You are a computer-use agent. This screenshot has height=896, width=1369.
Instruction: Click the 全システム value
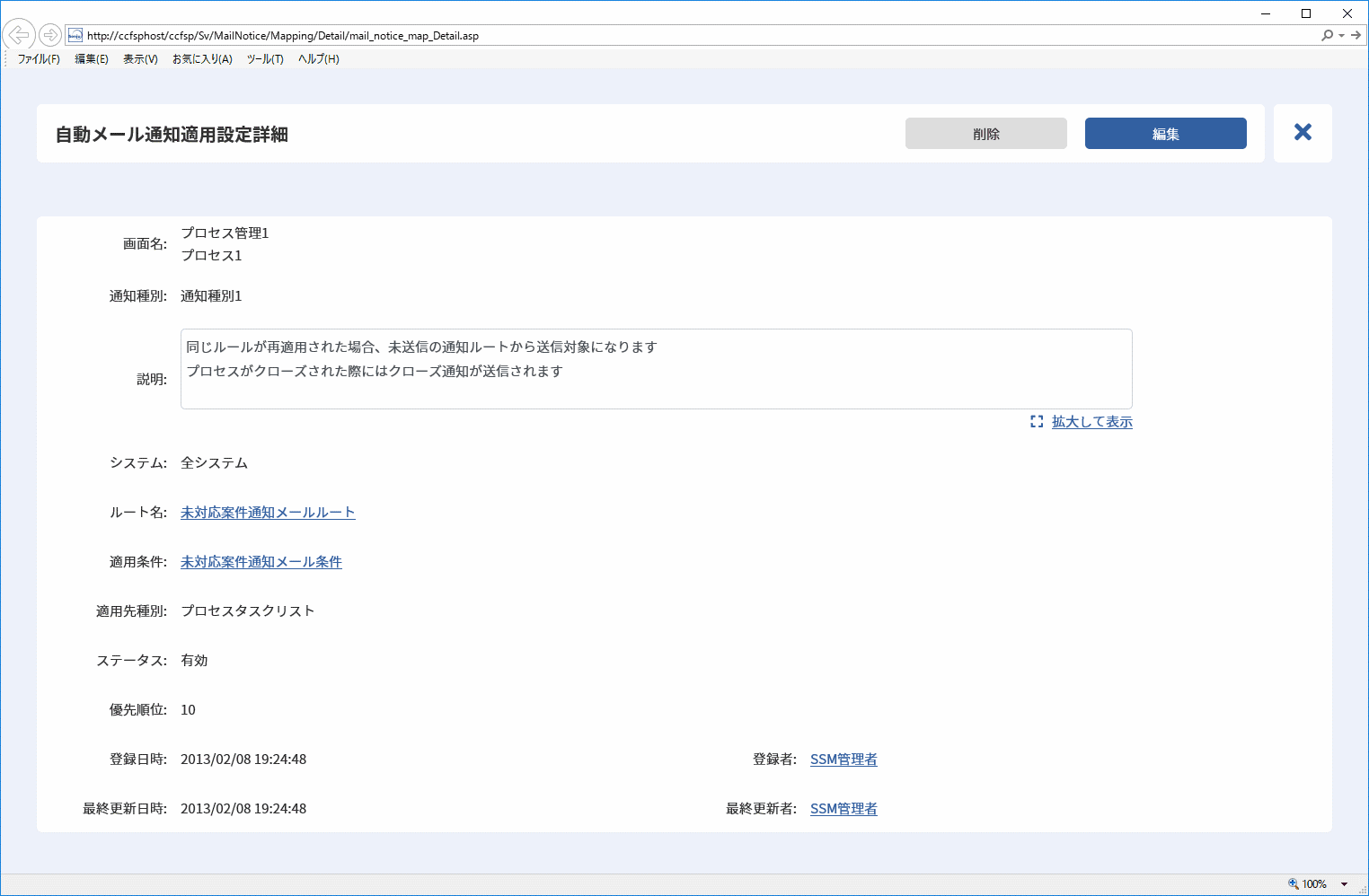[x=214, y=463]
